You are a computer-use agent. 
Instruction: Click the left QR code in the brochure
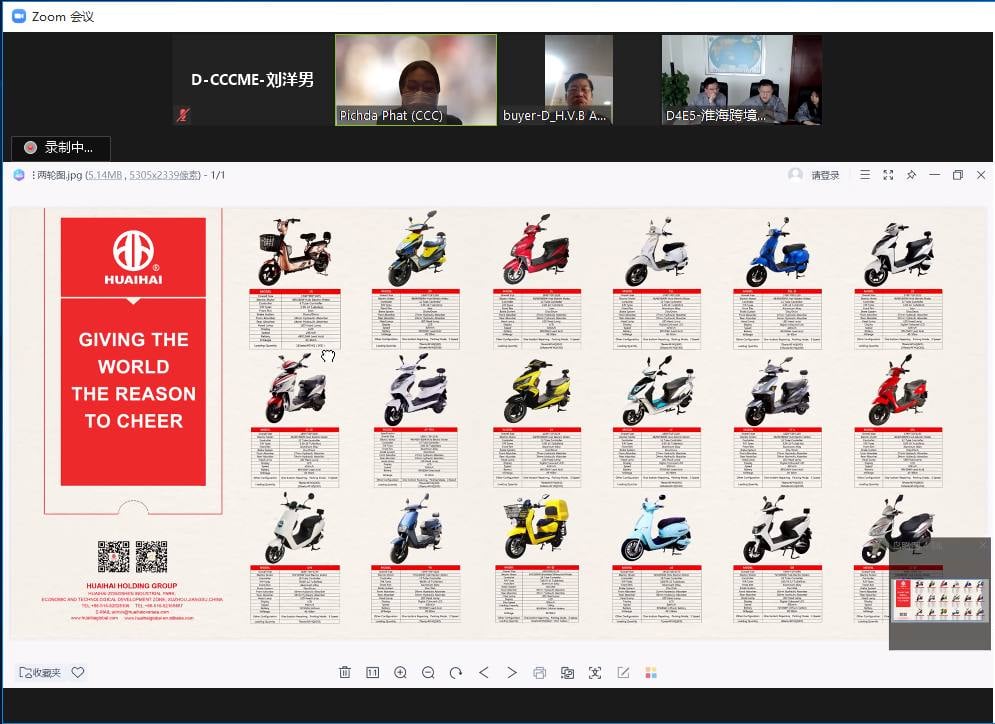pos(114,556)
